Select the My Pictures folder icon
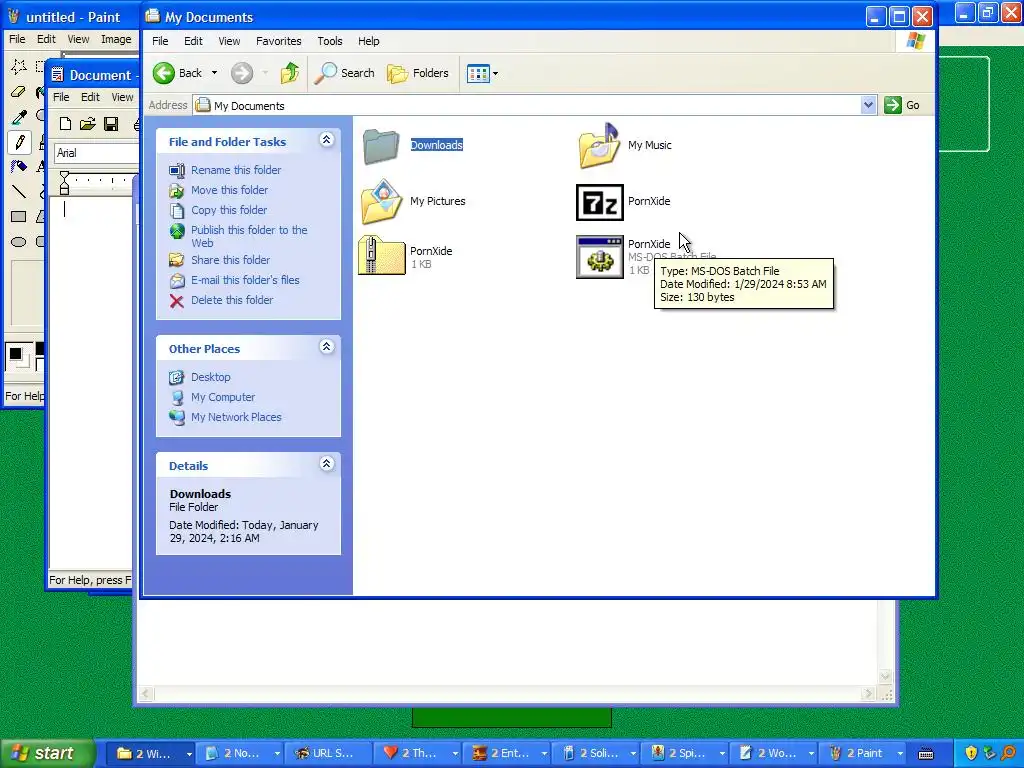 tap(381, 201)
